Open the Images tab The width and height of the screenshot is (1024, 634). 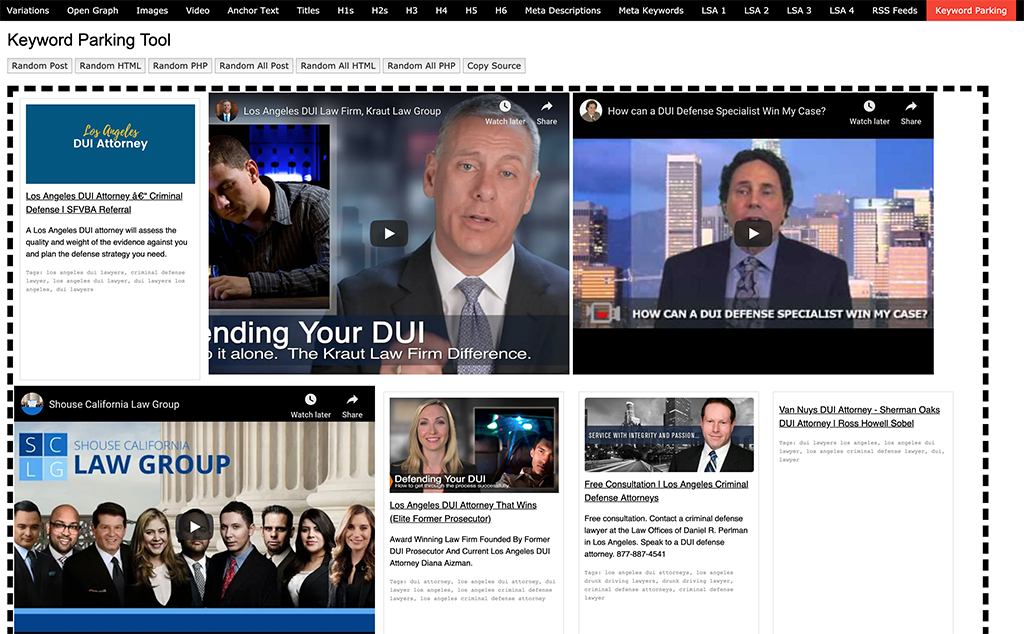pos(152,10)
